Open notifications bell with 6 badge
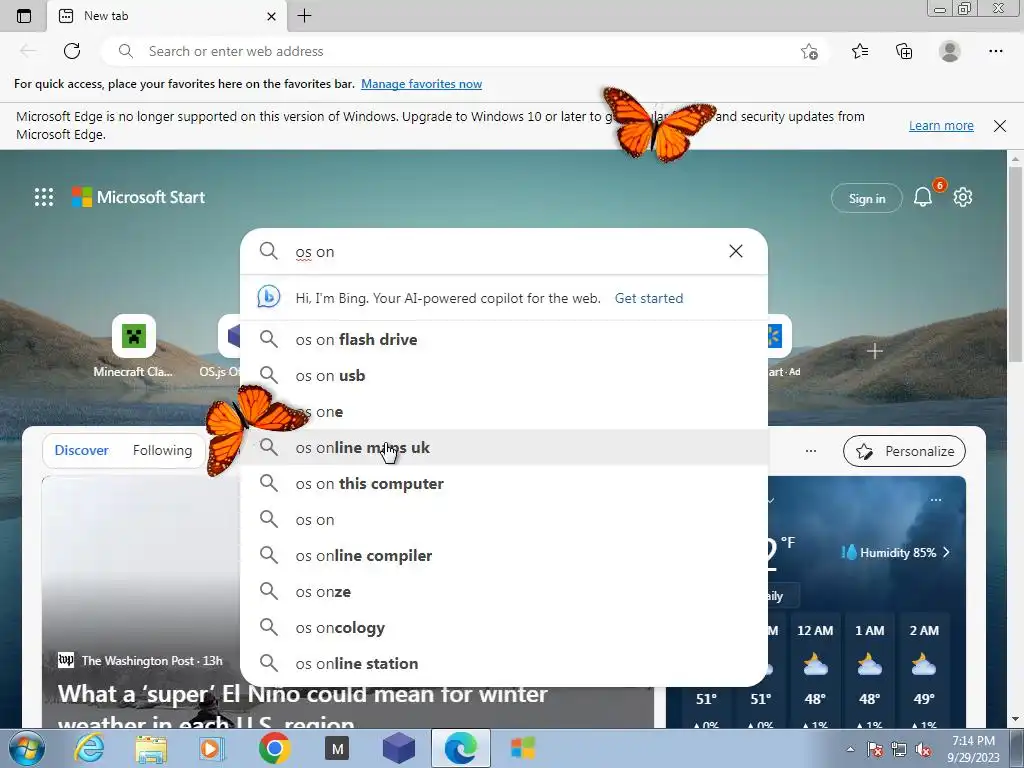This screenshot has width=1024, height=768. (x=923, y=197)
